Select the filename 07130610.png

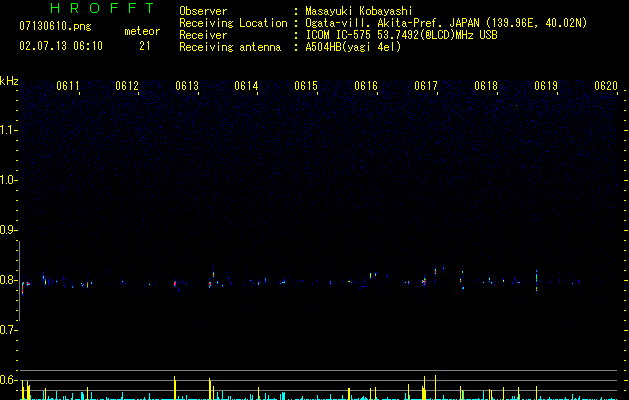[x=55, y=27]
